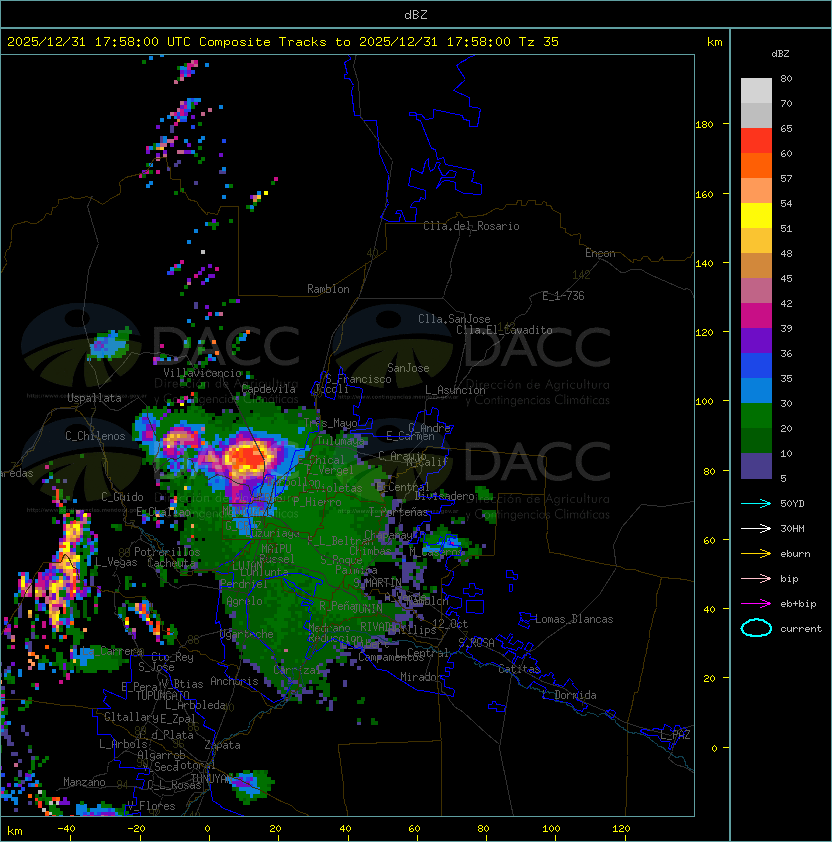Click the 'C_Chilenos' map label

pos(95,436)
